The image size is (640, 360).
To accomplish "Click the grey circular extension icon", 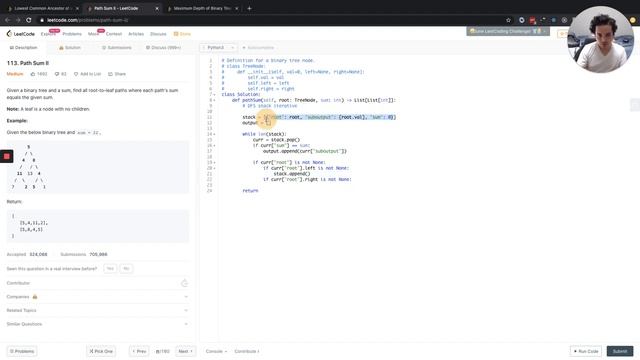I will pyautogui.click(x=564, y=20).
